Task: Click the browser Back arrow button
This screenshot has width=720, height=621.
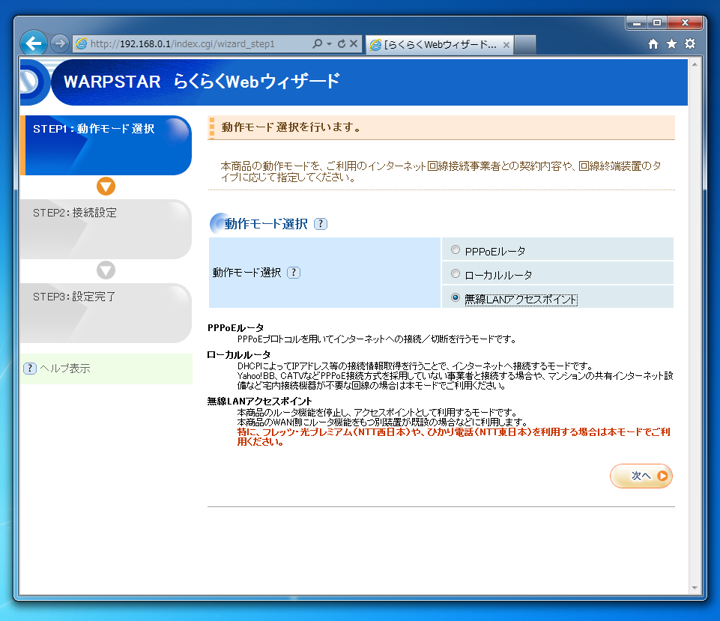Action: pos(33,44)
